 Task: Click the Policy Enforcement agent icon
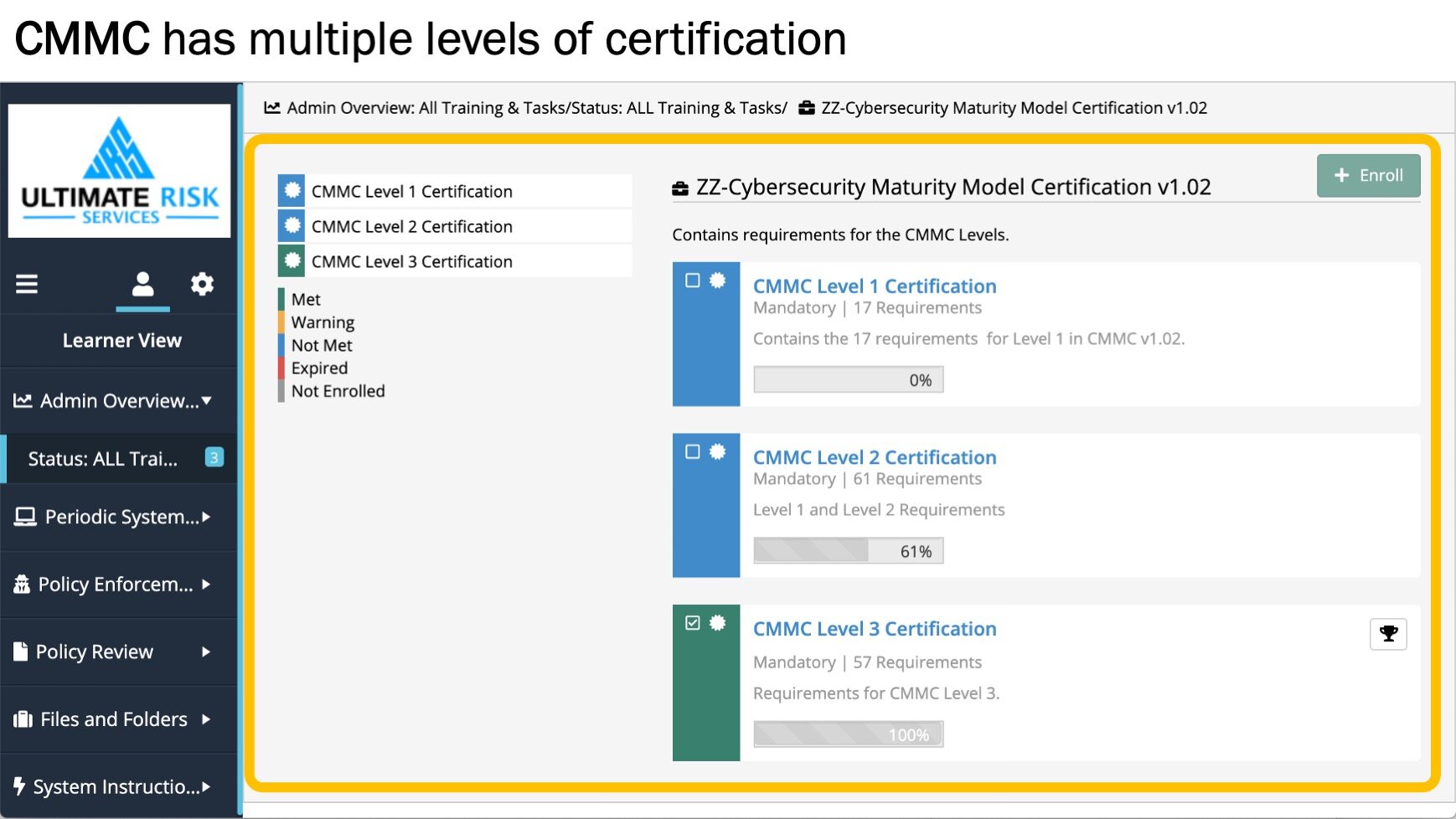tap(22, 585)
